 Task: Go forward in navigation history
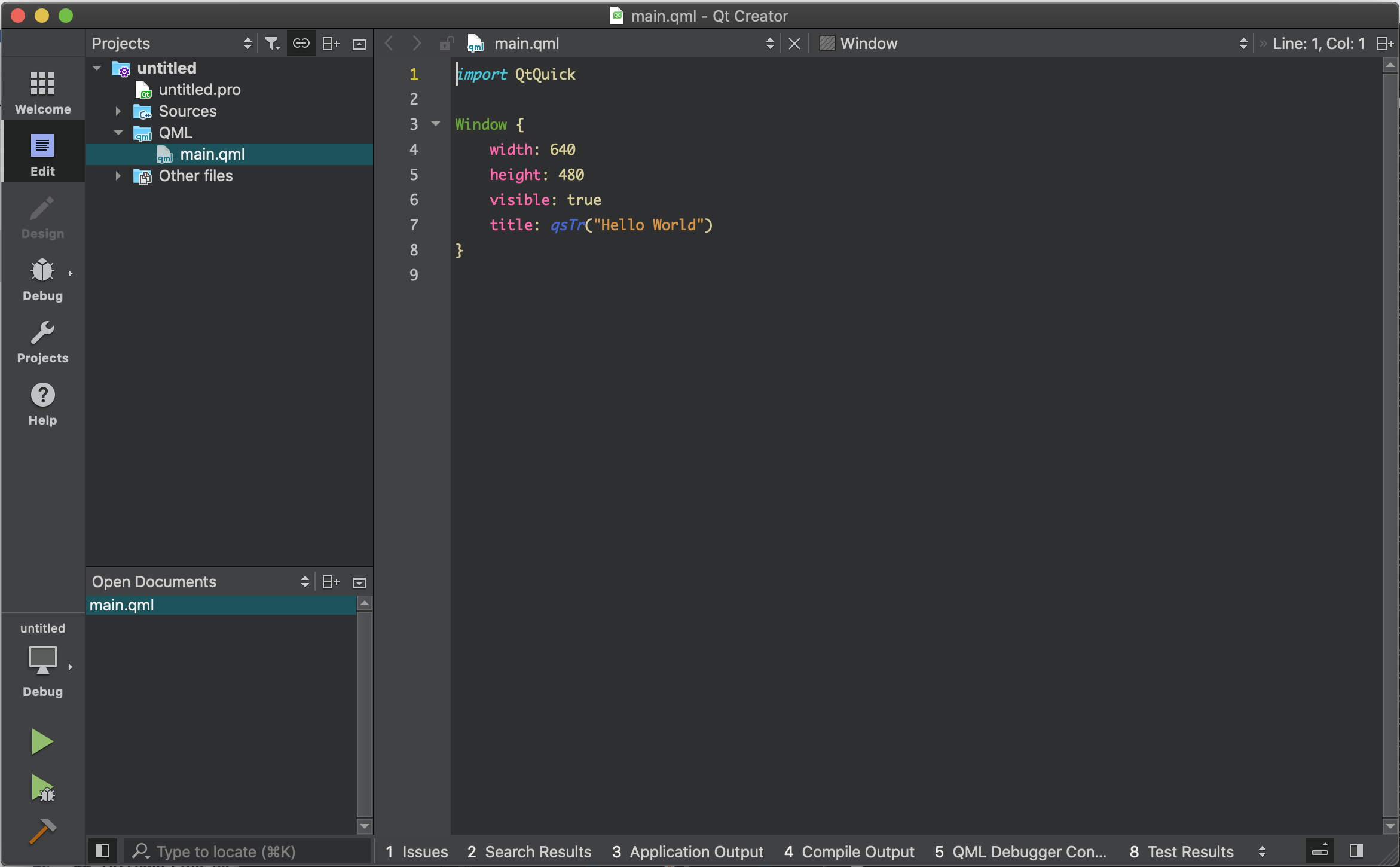click(417, 44)
